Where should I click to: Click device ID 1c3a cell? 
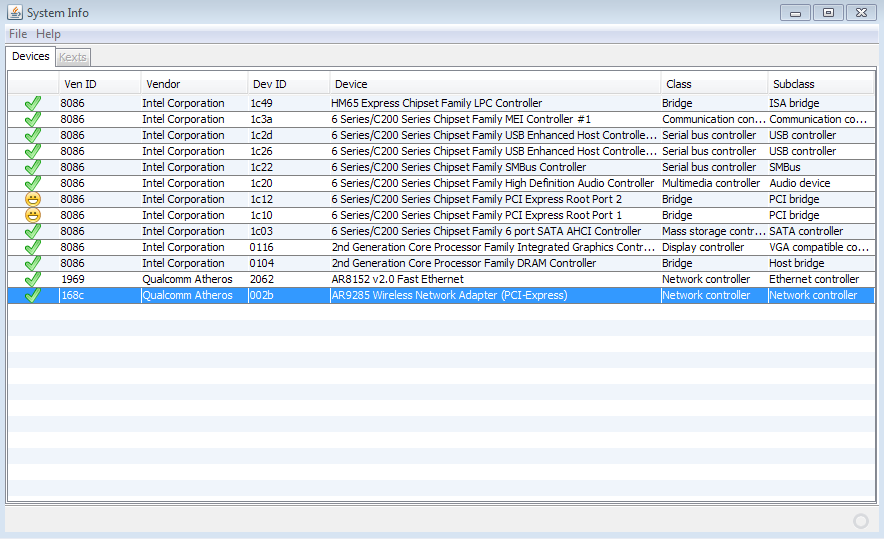click(x=289, y=119)
